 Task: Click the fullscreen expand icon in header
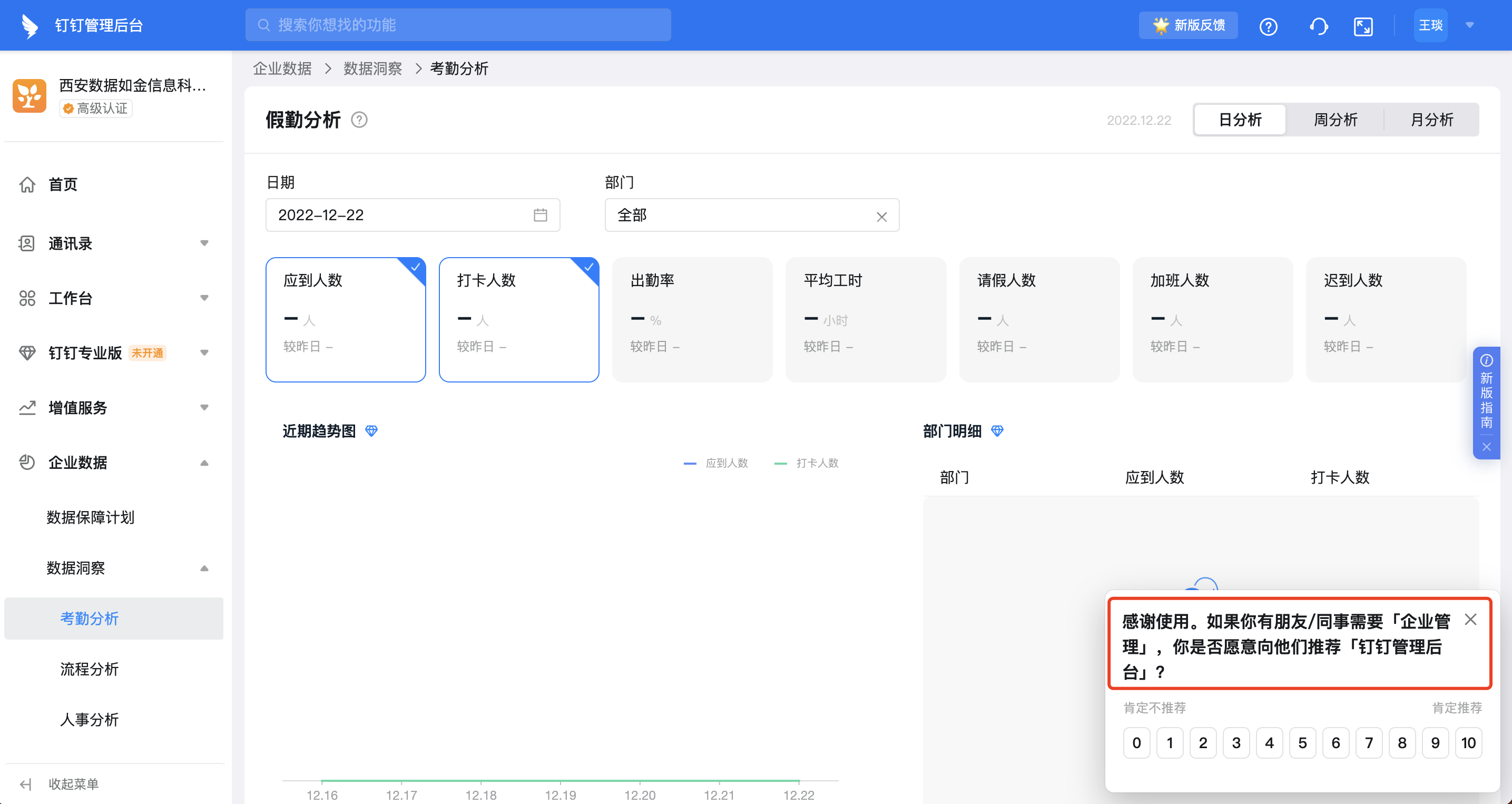click(1363, 26)
